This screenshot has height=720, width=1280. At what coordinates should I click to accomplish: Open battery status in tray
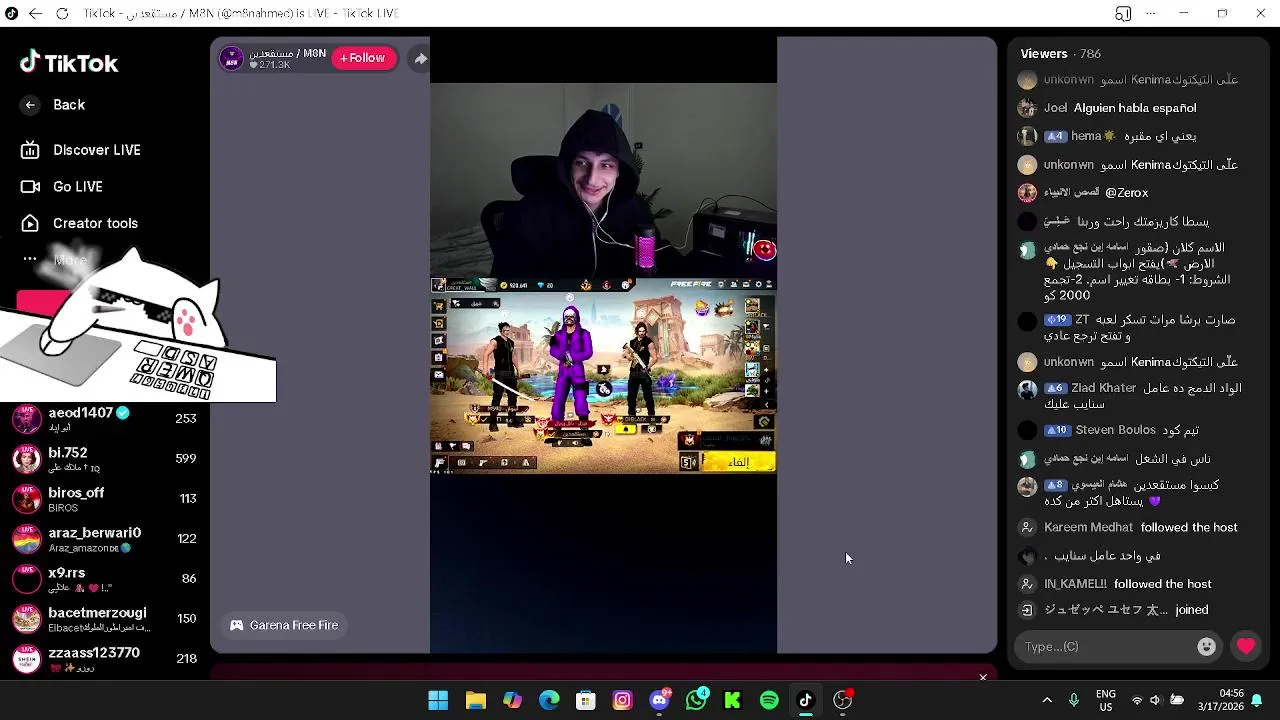(1177, 700)
